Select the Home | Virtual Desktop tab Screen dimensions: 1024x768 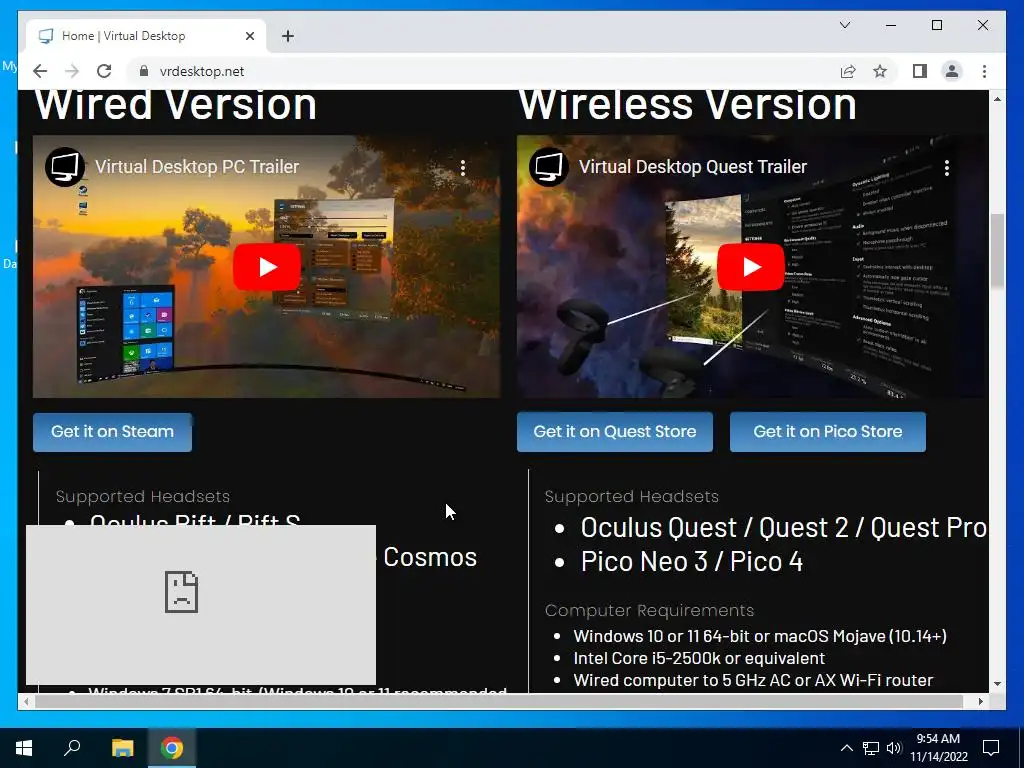click(146, 36)
